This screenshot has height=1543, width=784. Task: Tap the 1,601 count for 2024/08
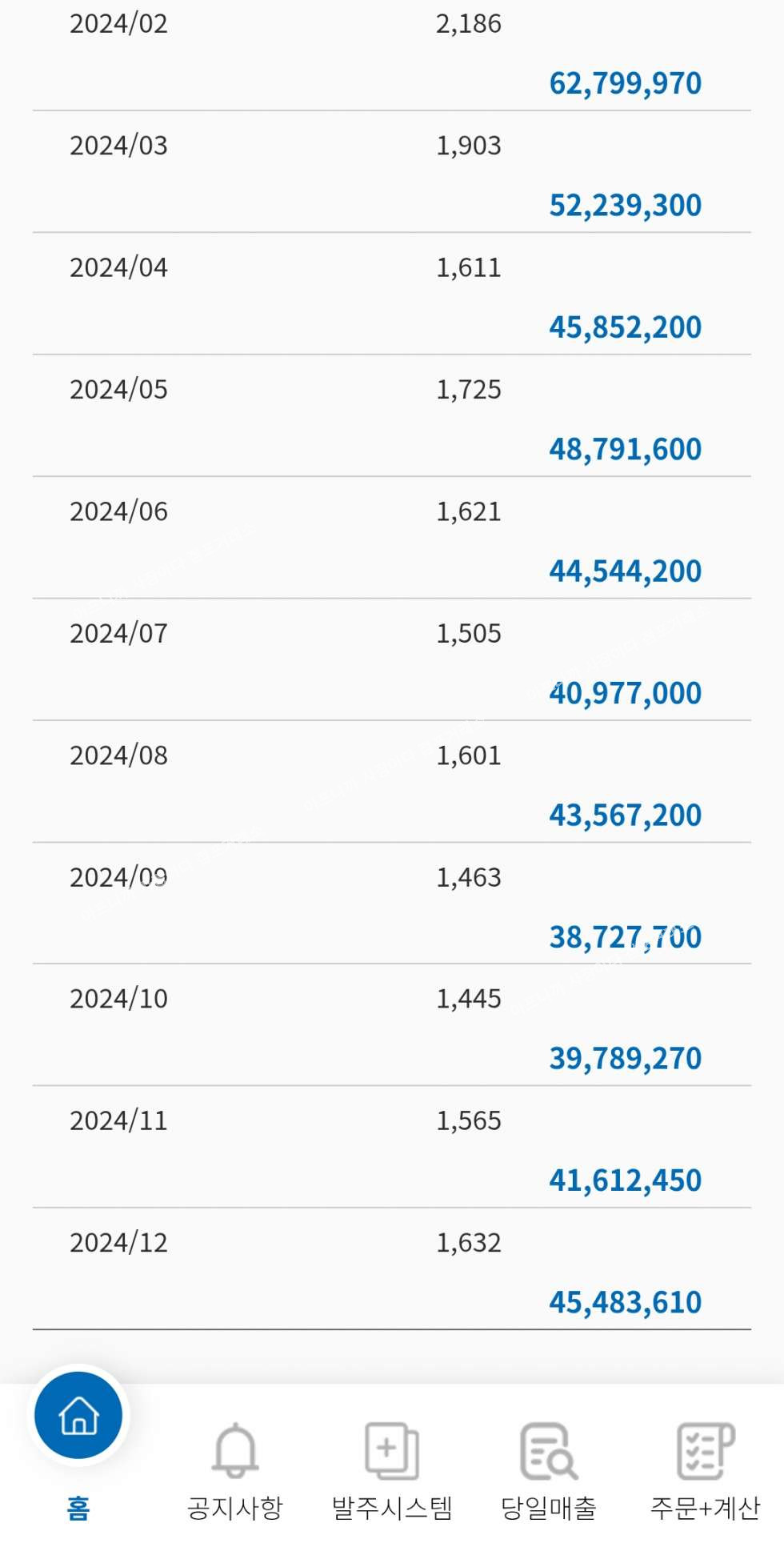(x=468, y=755)
